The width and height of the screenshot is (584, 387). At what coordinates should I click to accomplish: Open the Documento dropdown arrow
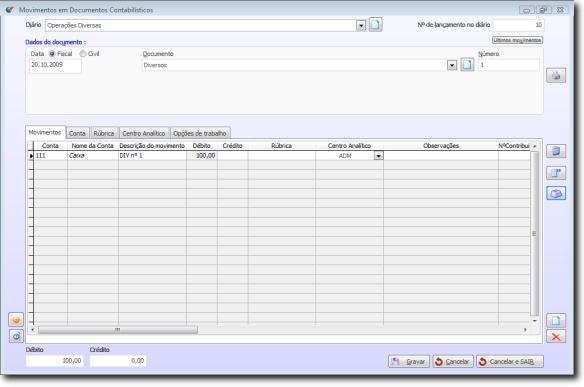click(452, 65)
